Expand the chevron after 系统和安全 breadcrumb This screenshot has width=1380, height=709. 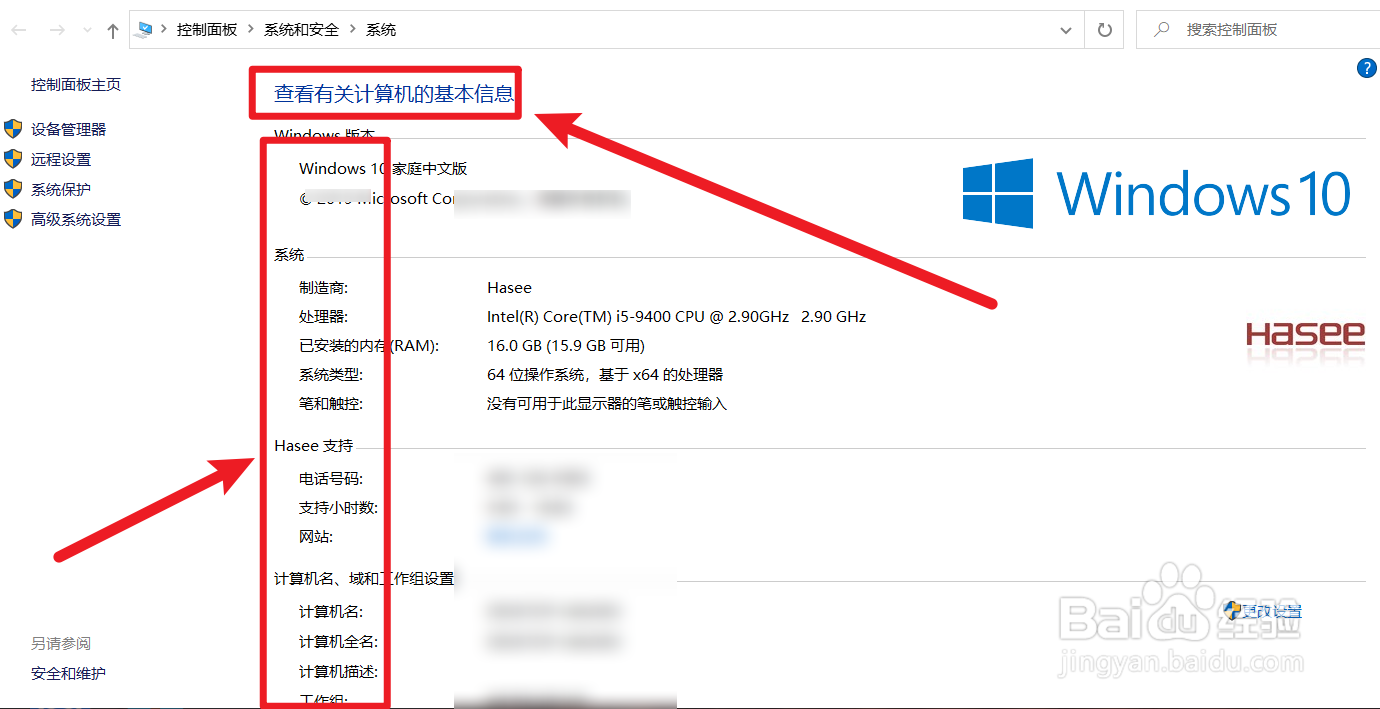coord(352,30)
